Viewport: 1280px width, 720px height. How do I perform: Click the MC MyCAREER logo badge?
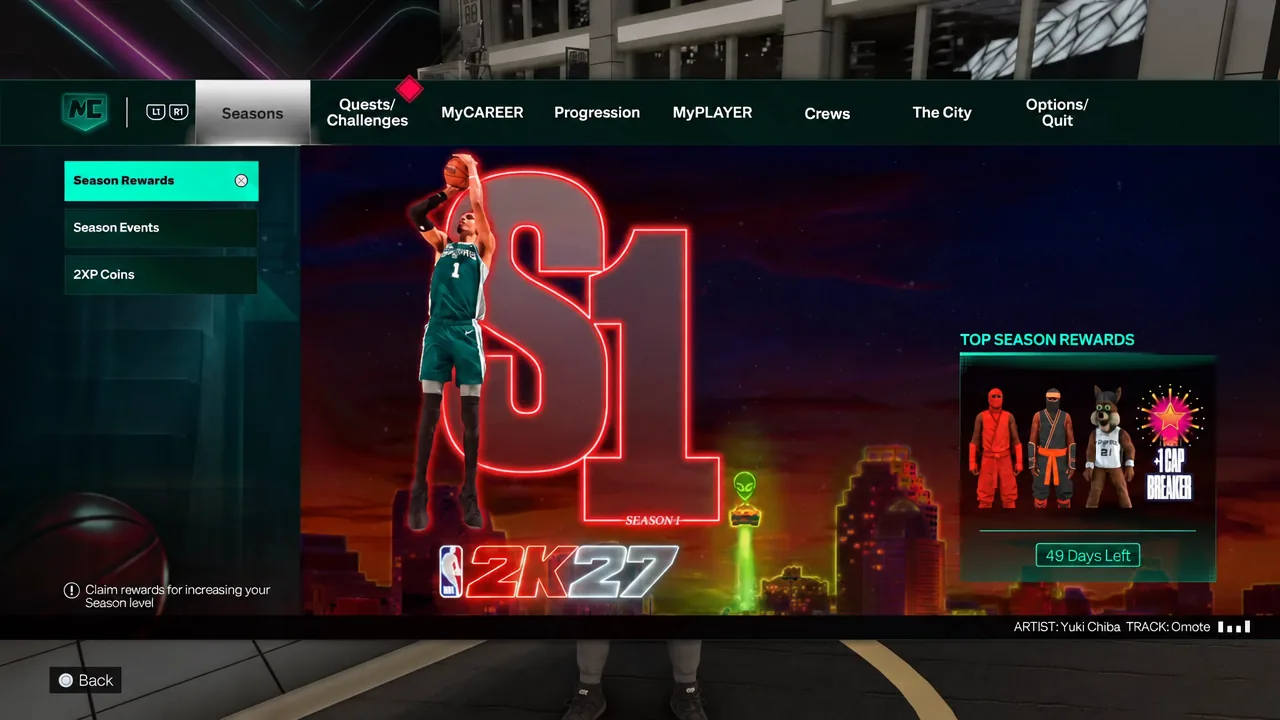(x=84, y=112)
